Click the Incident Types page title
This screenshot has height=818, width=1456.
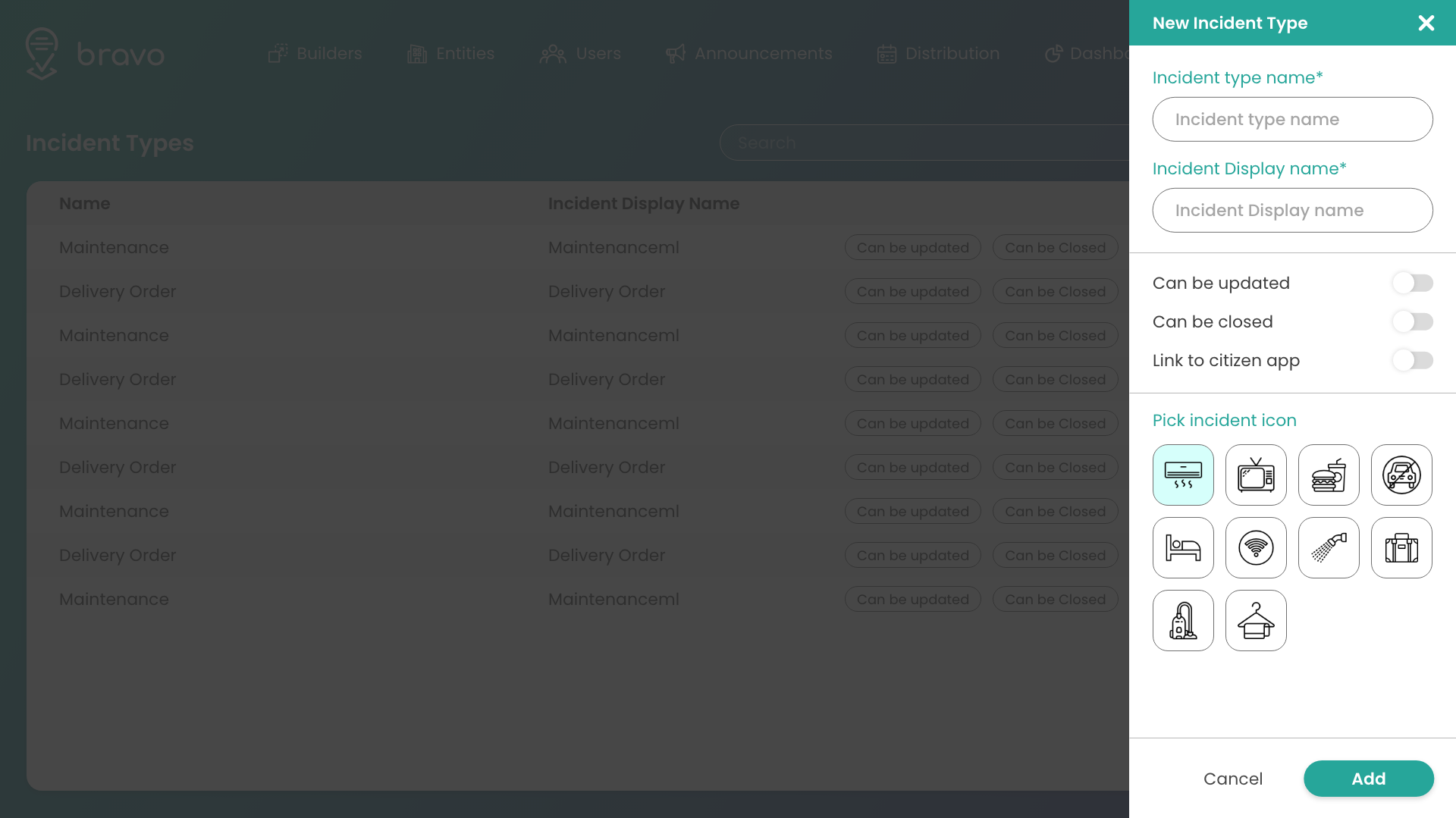pos(109,143)
